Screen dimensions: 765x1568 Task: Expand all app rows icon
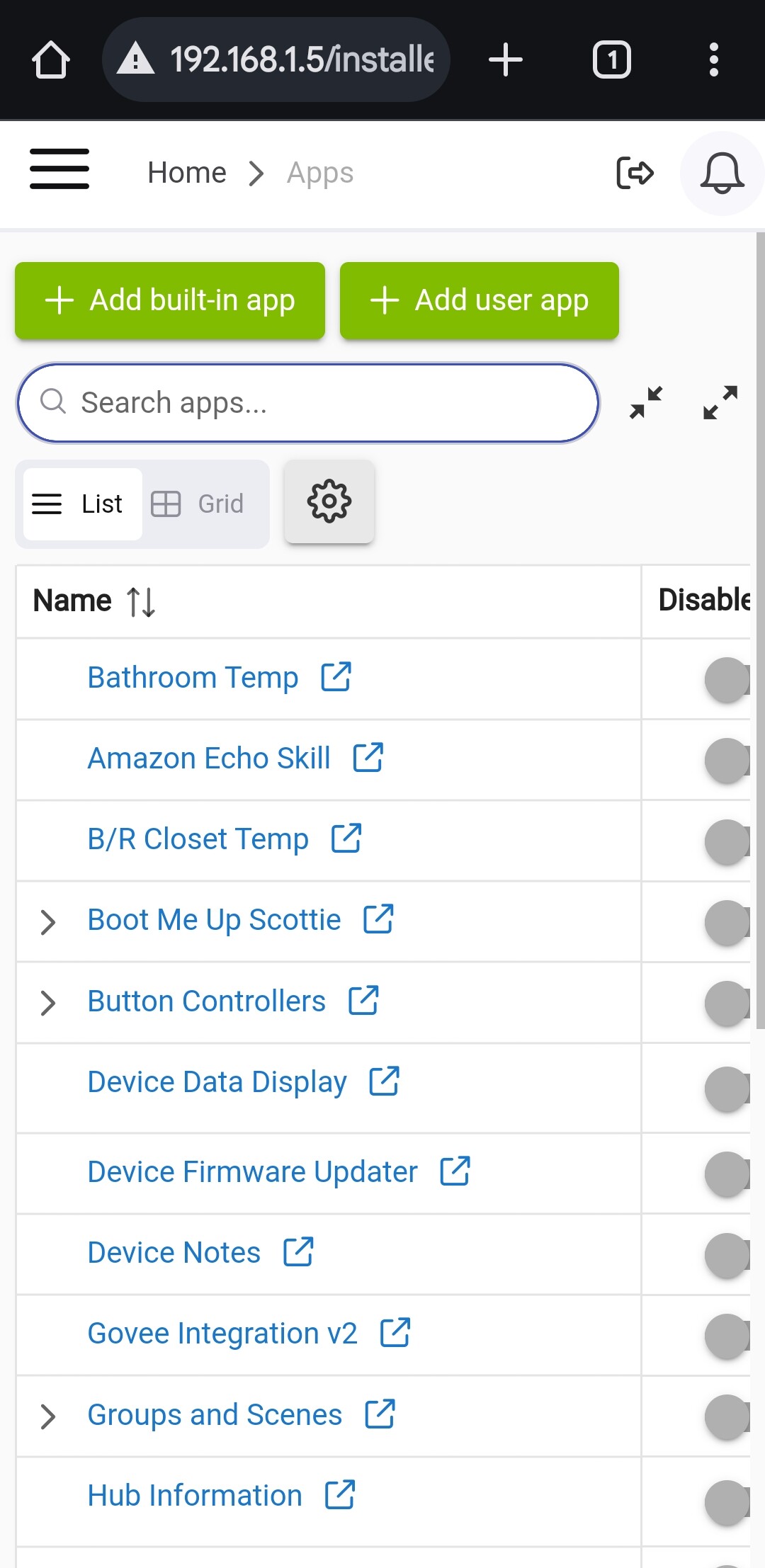coord(720,402)
